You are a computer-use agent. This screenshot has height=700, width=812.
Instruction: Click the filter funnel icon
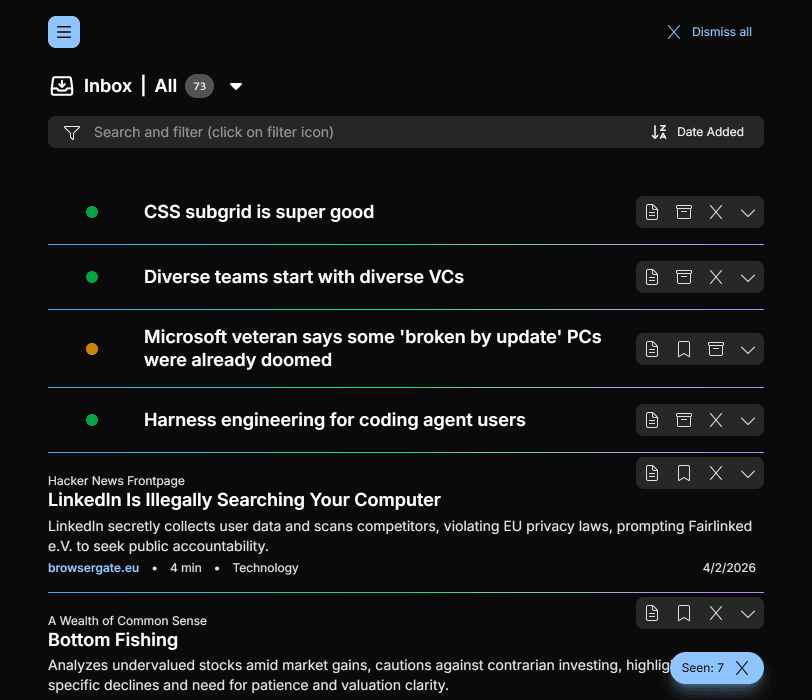(x=72, y=132)
